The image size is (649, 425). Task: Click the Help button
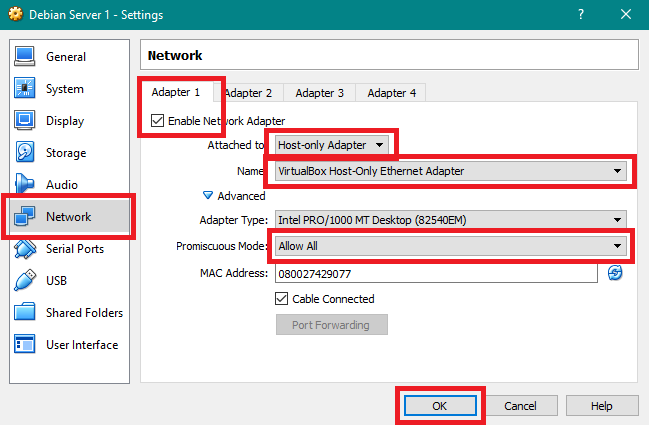coord(602,406)
